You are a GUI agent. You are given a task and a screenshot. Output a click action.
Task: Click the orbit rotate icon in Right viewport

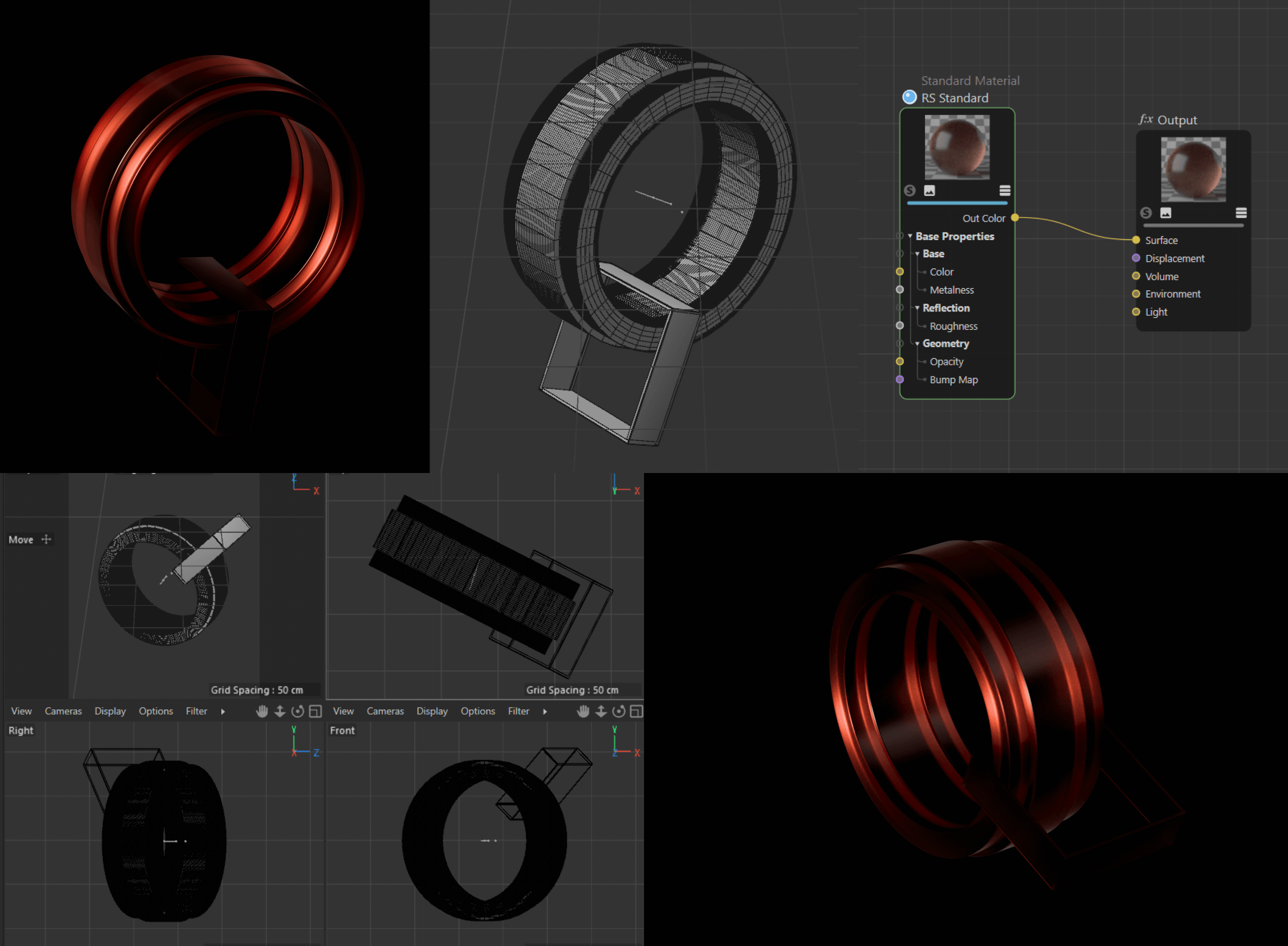(x=298, y=711)
